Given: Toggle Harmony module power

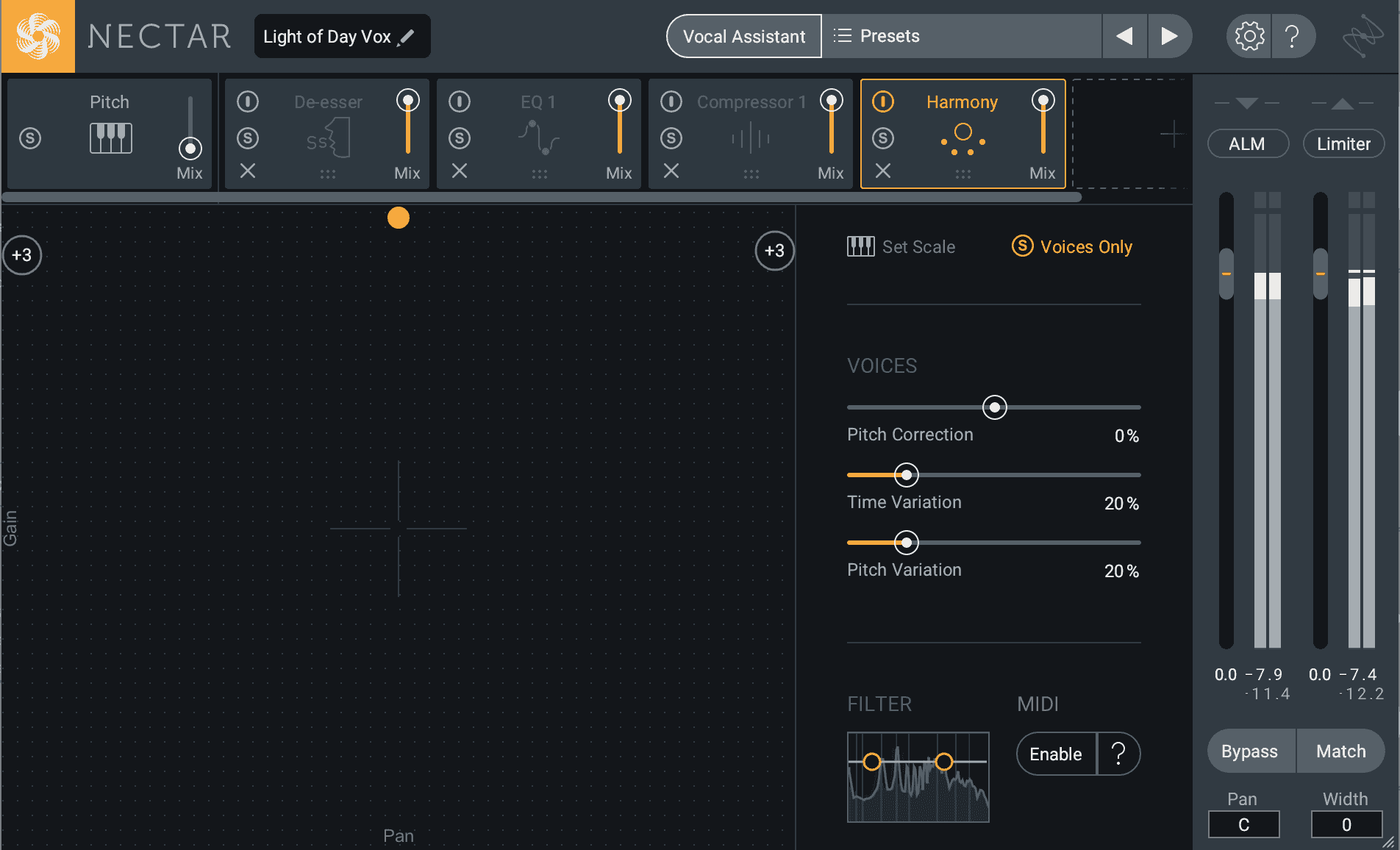Looking at the screenshot, I should coord(883,101).
